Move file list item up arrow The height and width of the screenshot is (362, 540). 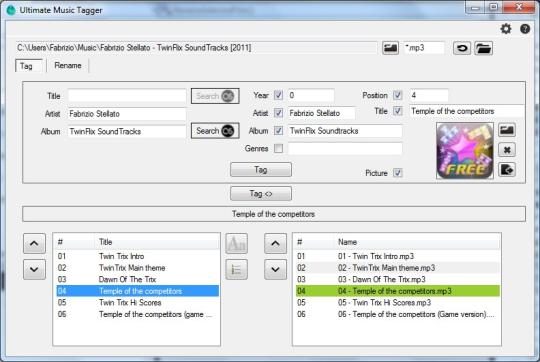point(275,244)
